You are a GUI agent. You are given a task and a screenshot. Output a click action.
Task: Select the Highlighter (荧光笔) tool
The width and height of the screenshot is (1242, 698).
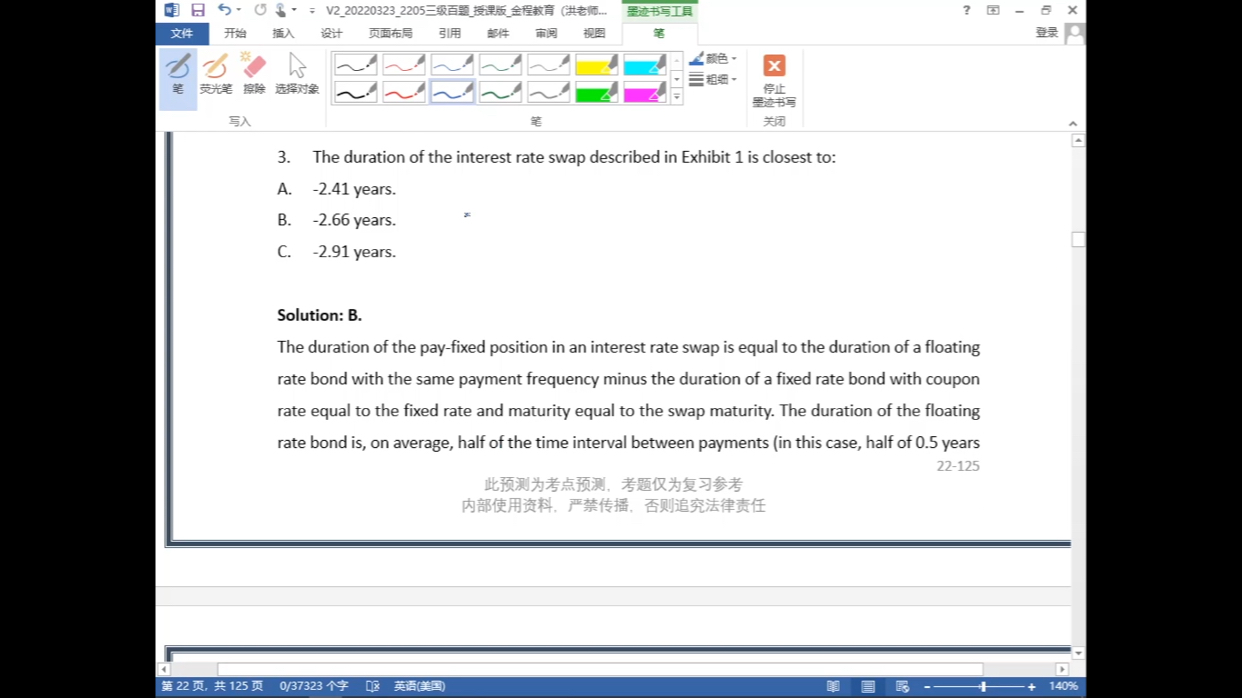pyautogui.click(x=215, y=75)
